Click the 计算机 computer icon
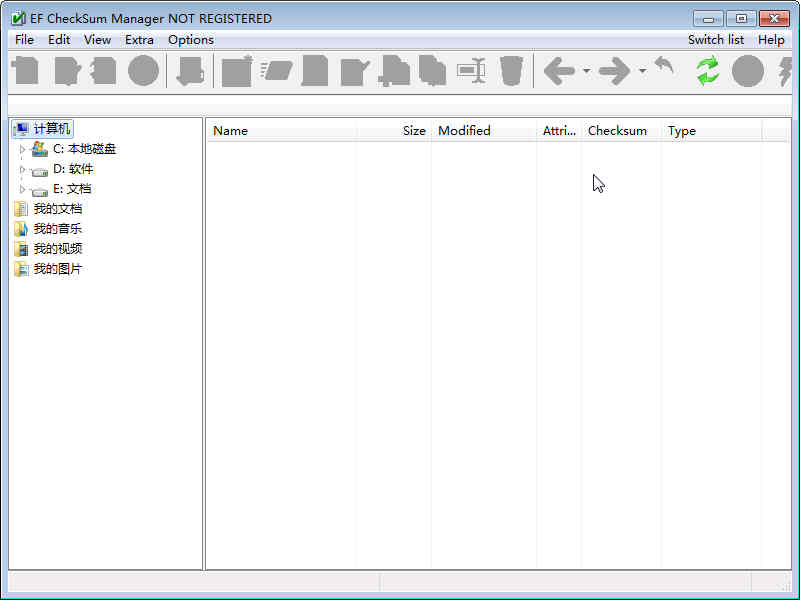Image resolution: width=800 pixels, height=600 pixels. click(x=21, y=129)
